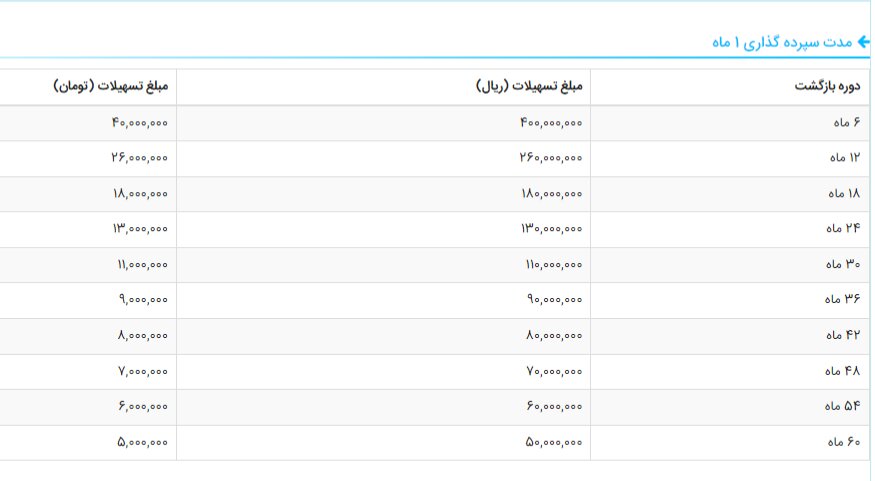Viewport: 875px width, 481px height.
Task: Click the 'مبلغ تسهیلات (ریال)' column header
Action: tap(530, 87)
